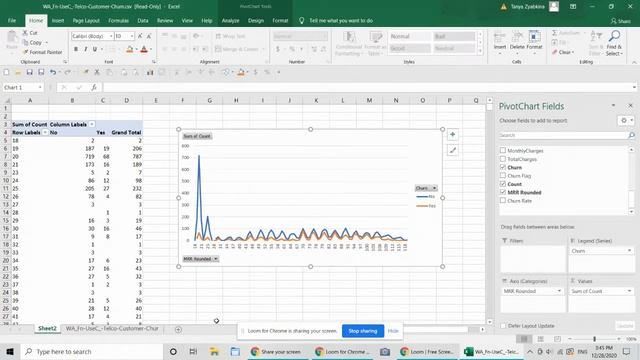The width and height of the screenshot is (640, 360).
Task: Open the MRR Rounded axis filter on chart
Action: tap(200, 259)
